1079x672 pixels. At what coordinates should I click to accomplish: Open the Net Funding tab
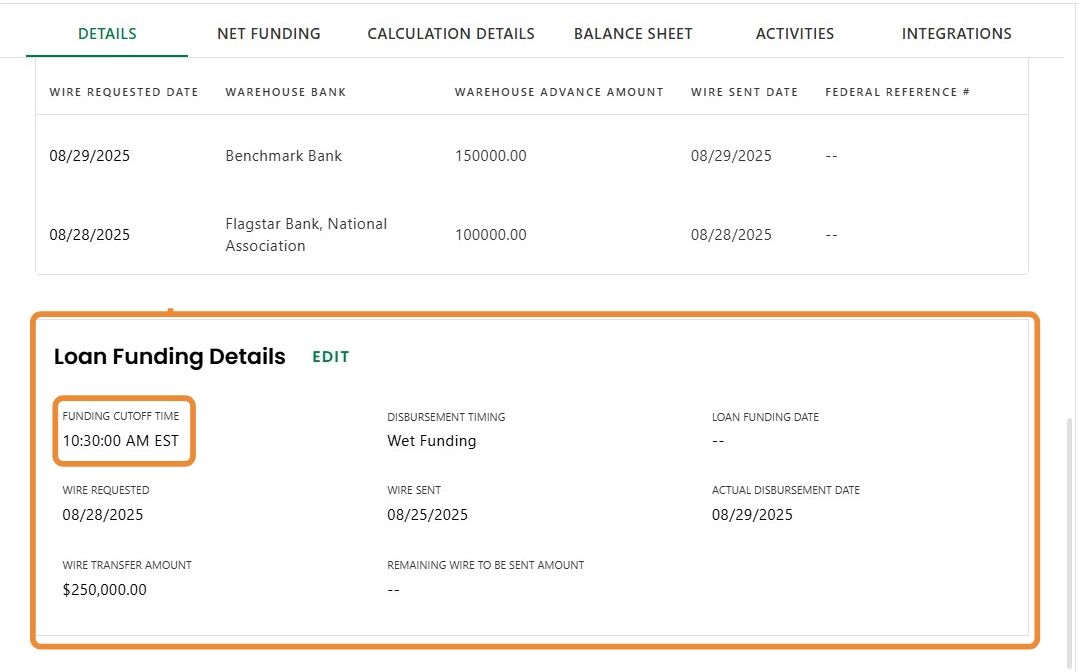click(268, 33)
